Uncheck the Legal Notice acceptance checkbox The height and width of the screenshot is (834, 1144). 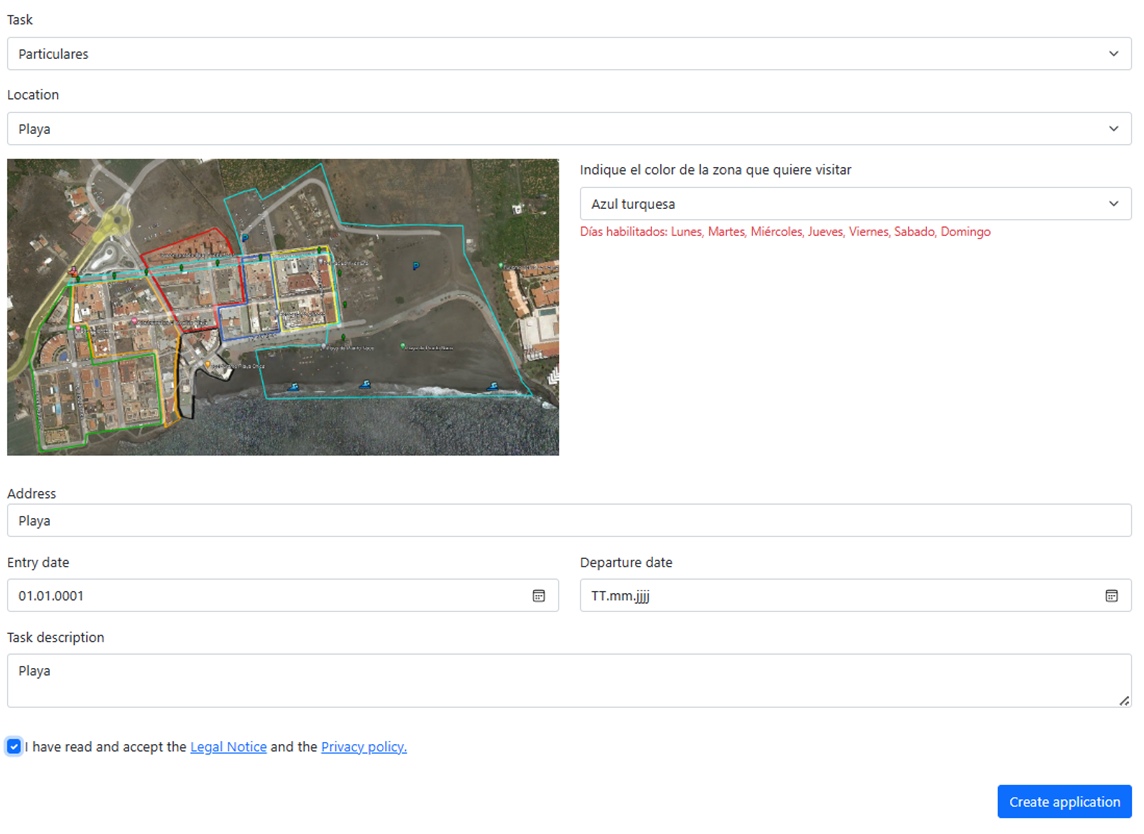click(x=14, y=747)
